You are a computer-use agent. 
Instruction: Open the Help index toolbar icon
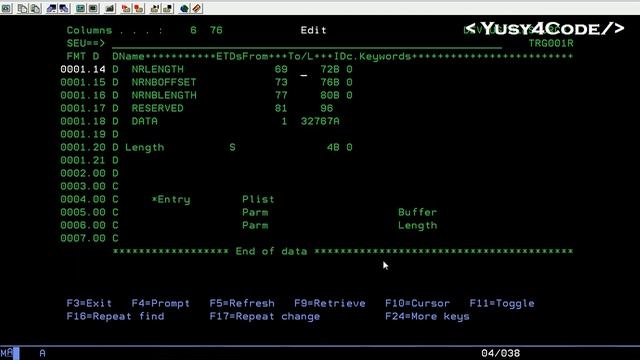[197, 8]
